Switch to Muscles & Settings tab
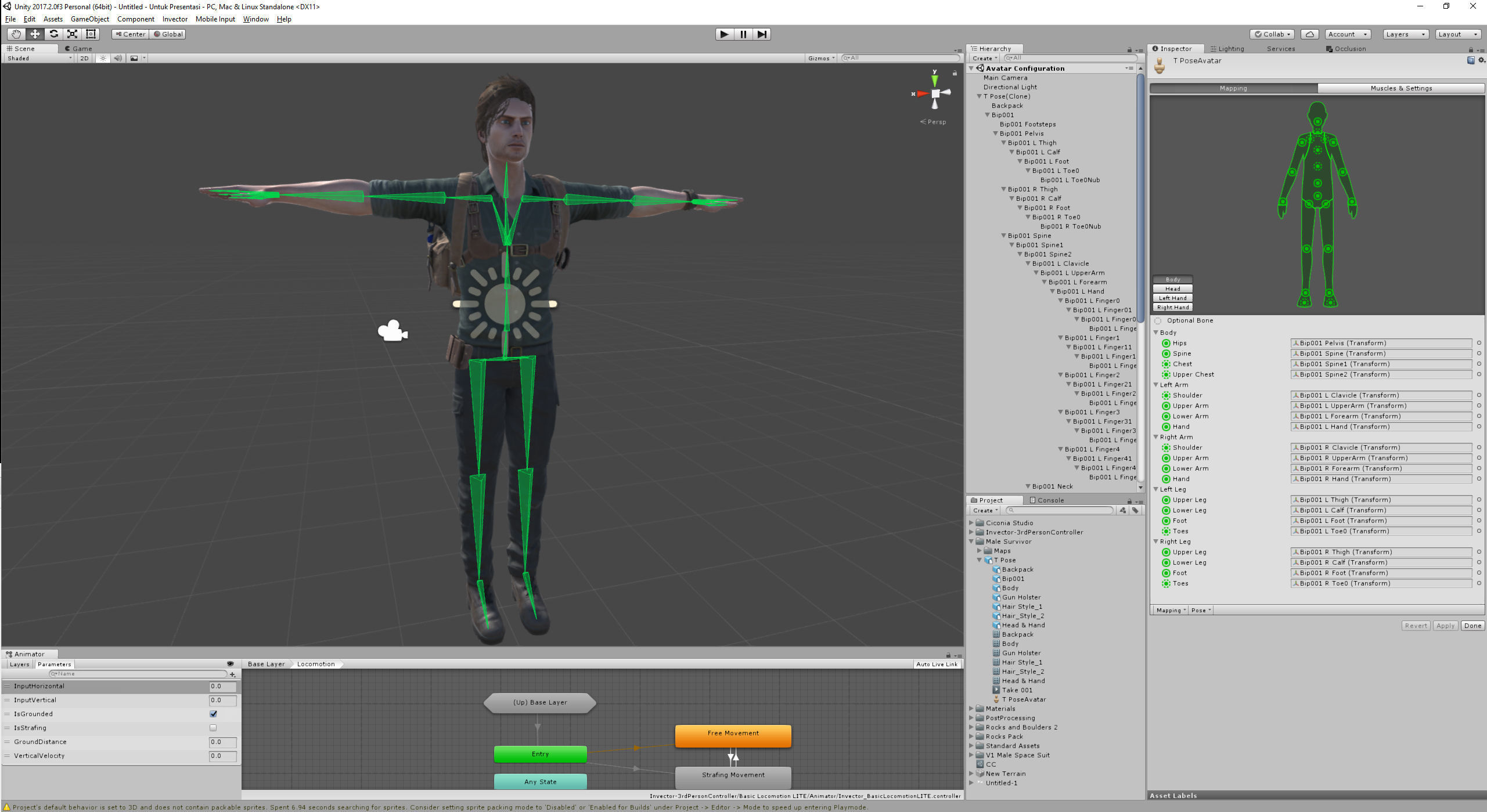 click(1400, 88)
